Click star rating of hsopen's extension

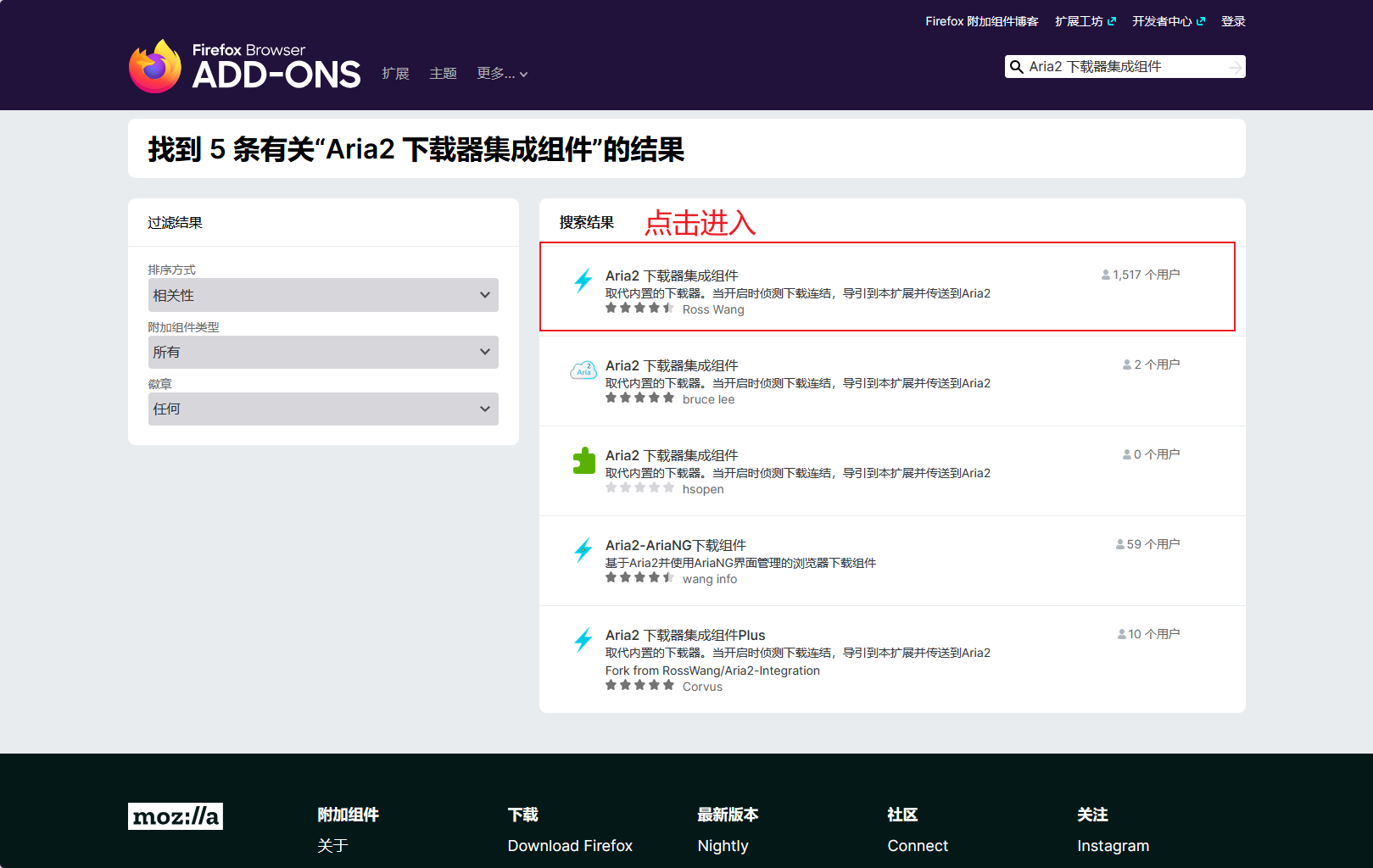click(639, 488)
